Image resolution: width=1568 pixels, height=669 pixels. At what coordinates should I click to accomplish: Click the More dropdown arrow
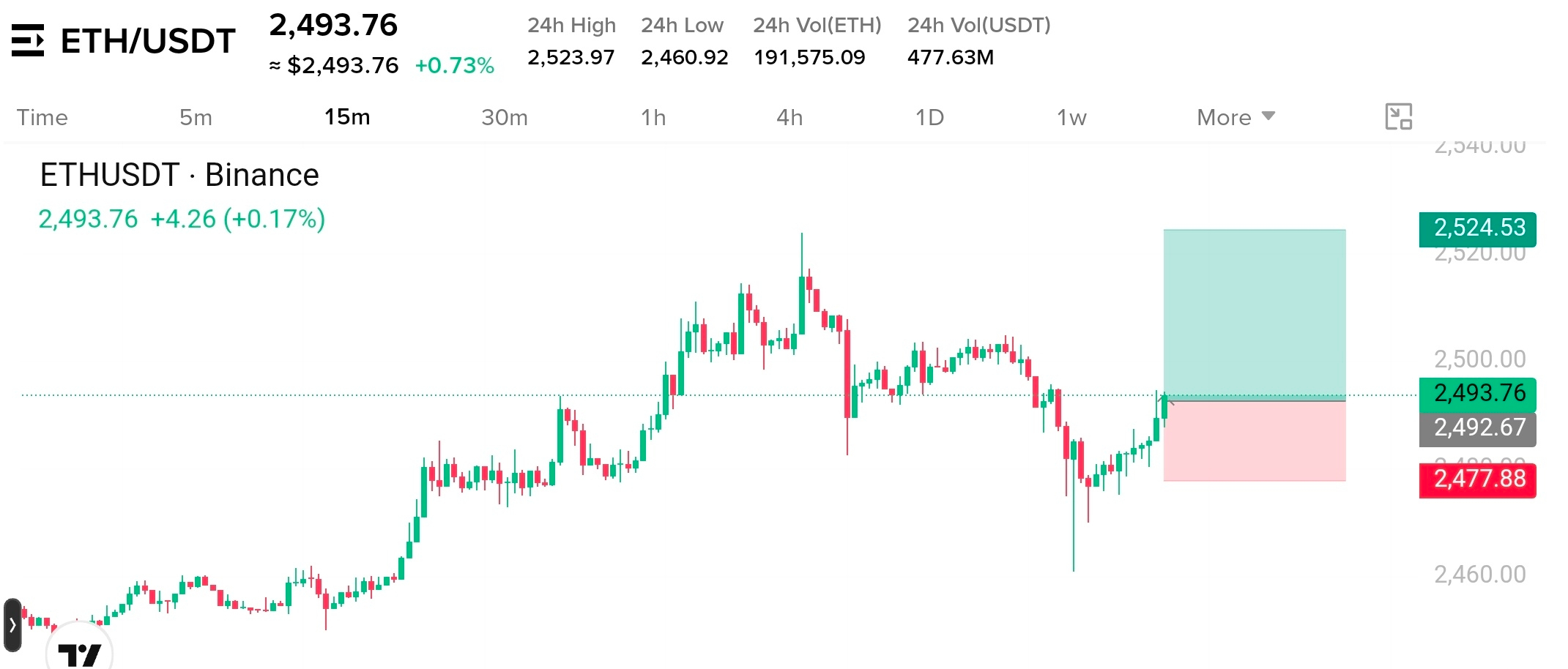tap(1268, 116)
